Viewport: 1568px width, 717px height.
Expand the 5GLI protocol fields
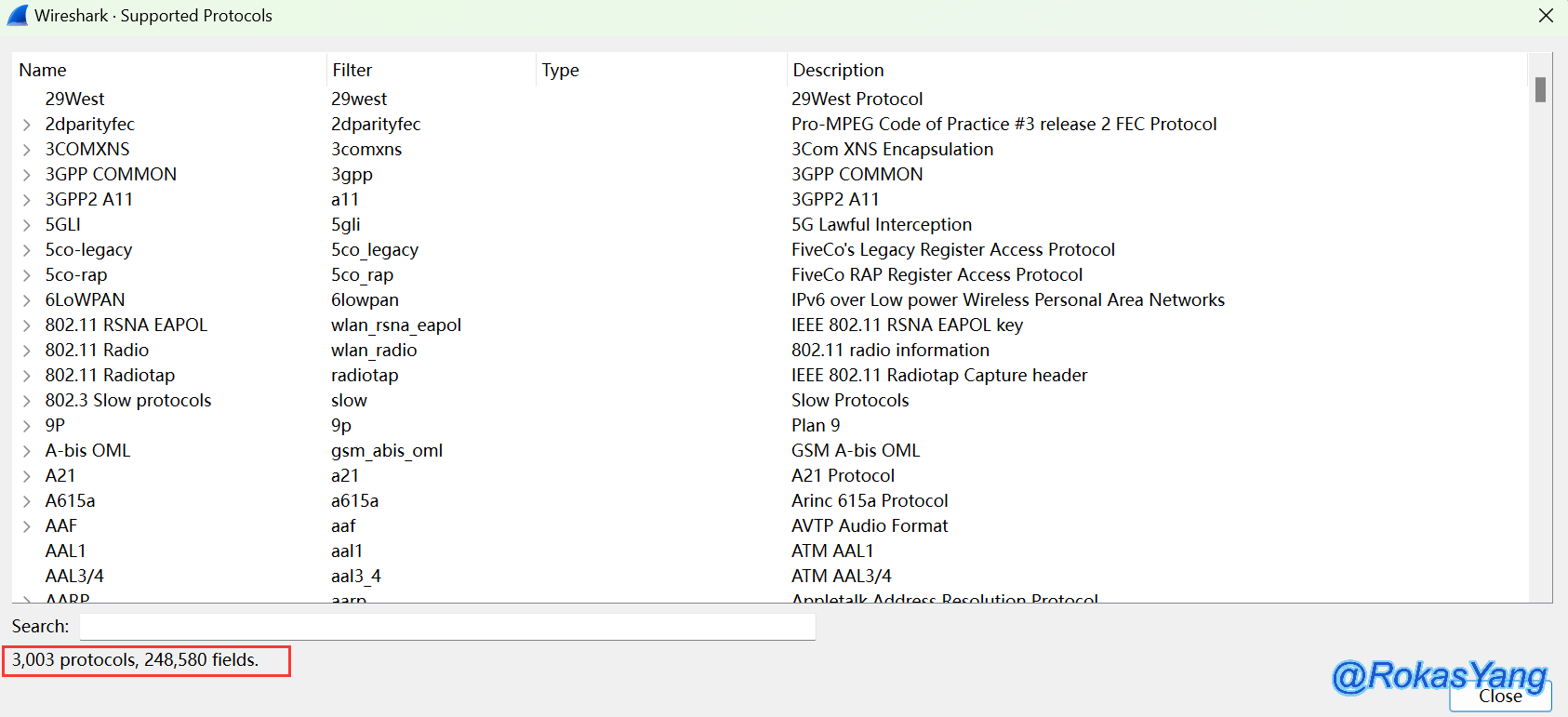(x=27, y=225)
